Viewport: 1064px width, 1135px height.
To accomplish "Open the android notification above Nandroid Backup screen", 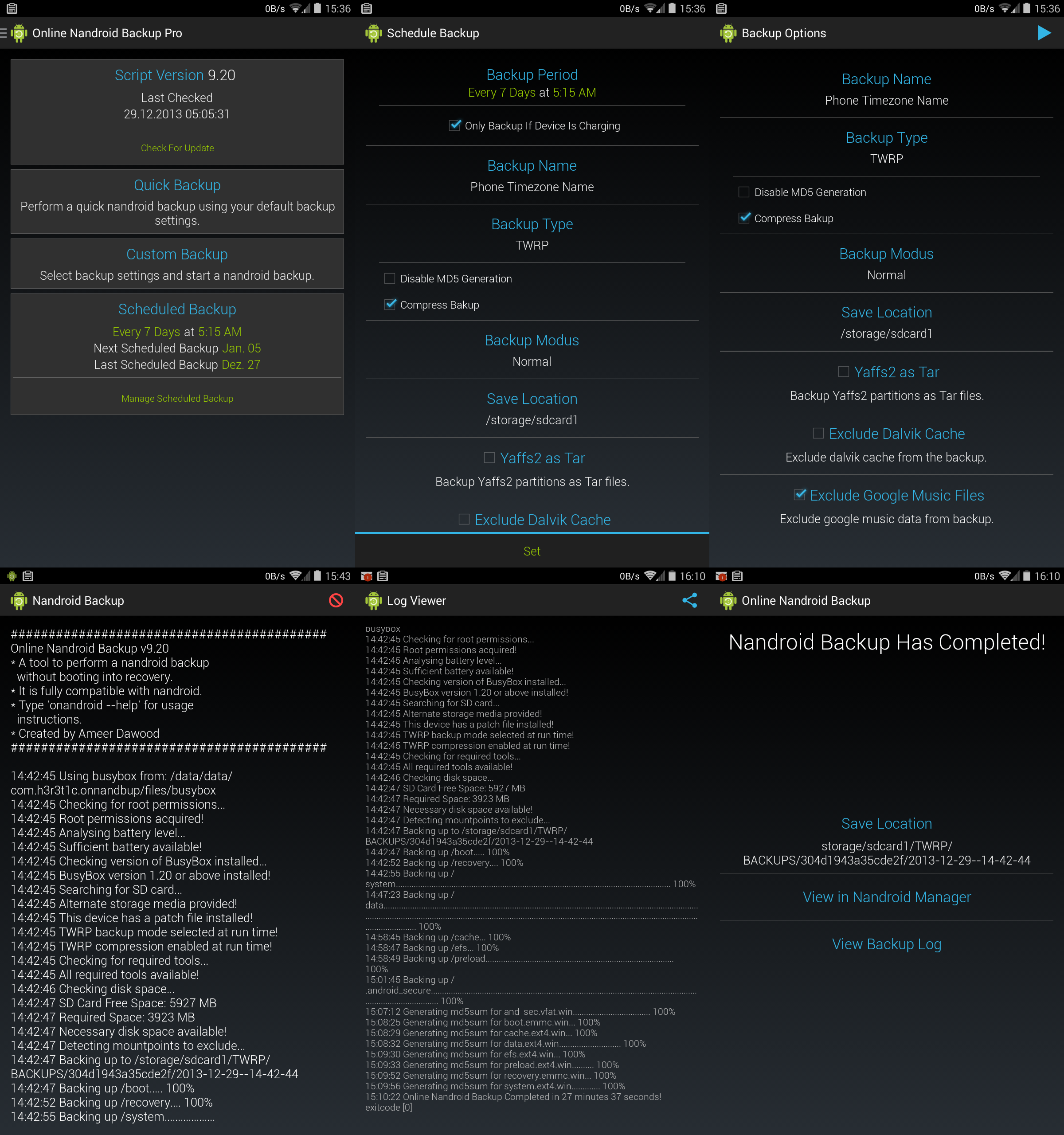I will click(x=12, y=576).
